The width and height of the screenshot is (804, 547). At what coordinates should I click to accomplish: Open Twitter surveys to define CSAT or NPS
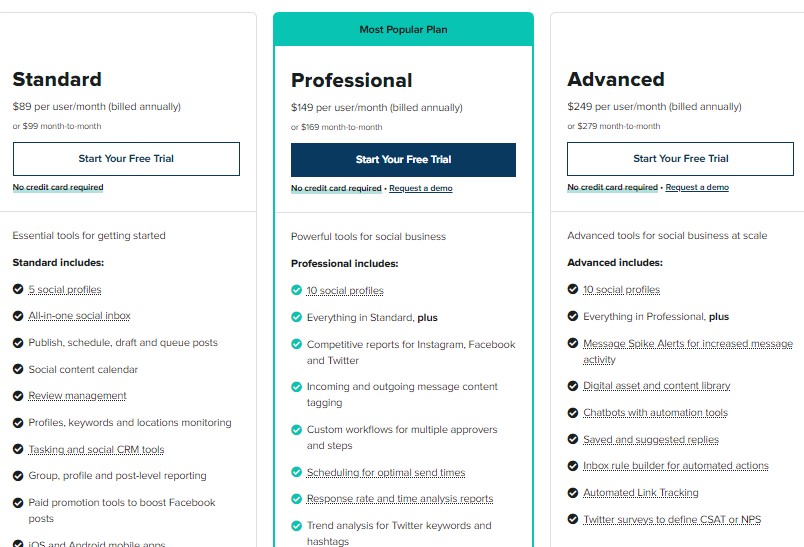click(672, 519)
